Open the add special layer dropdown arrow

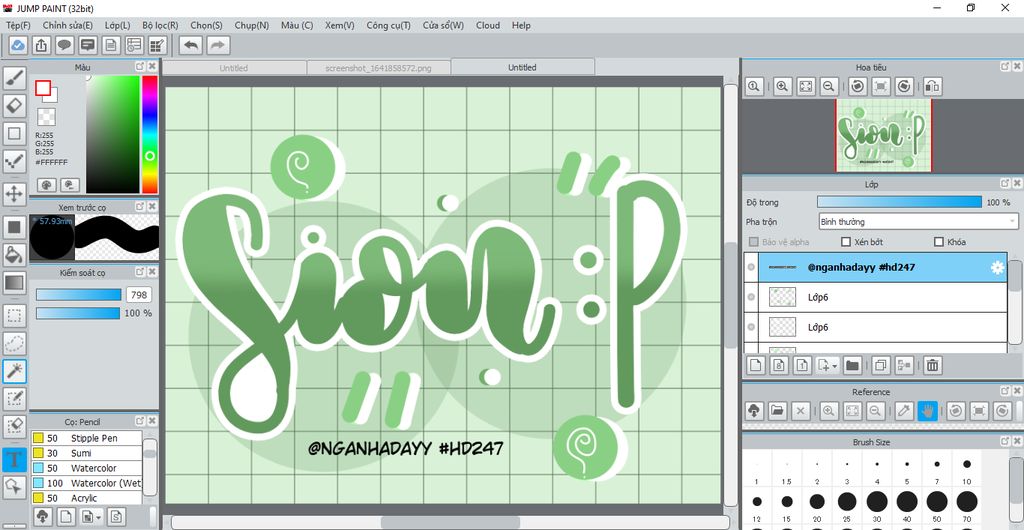[x=827, y=366]
